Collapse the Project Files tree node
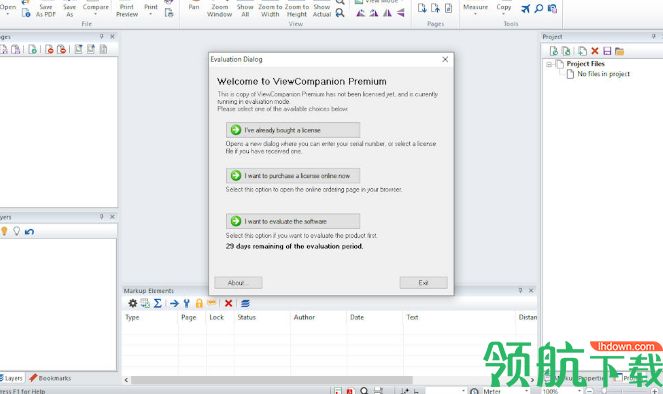663x394 pixels. click(549, 64)
